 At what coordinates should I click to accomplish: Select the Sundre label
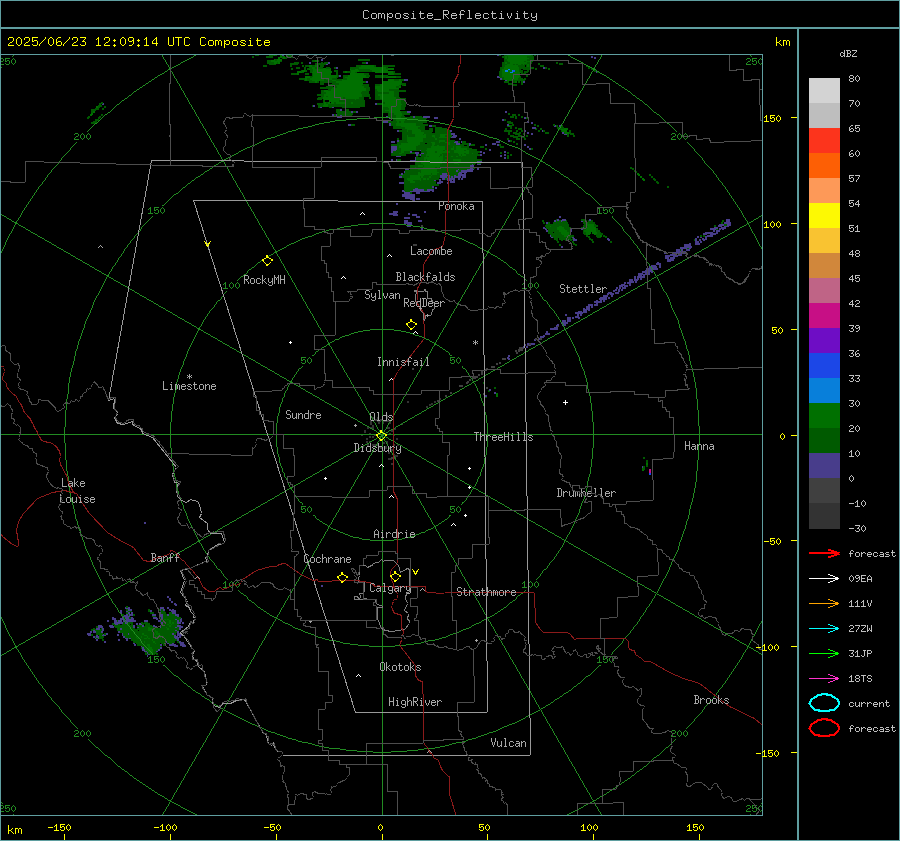(x=303, y=415)
